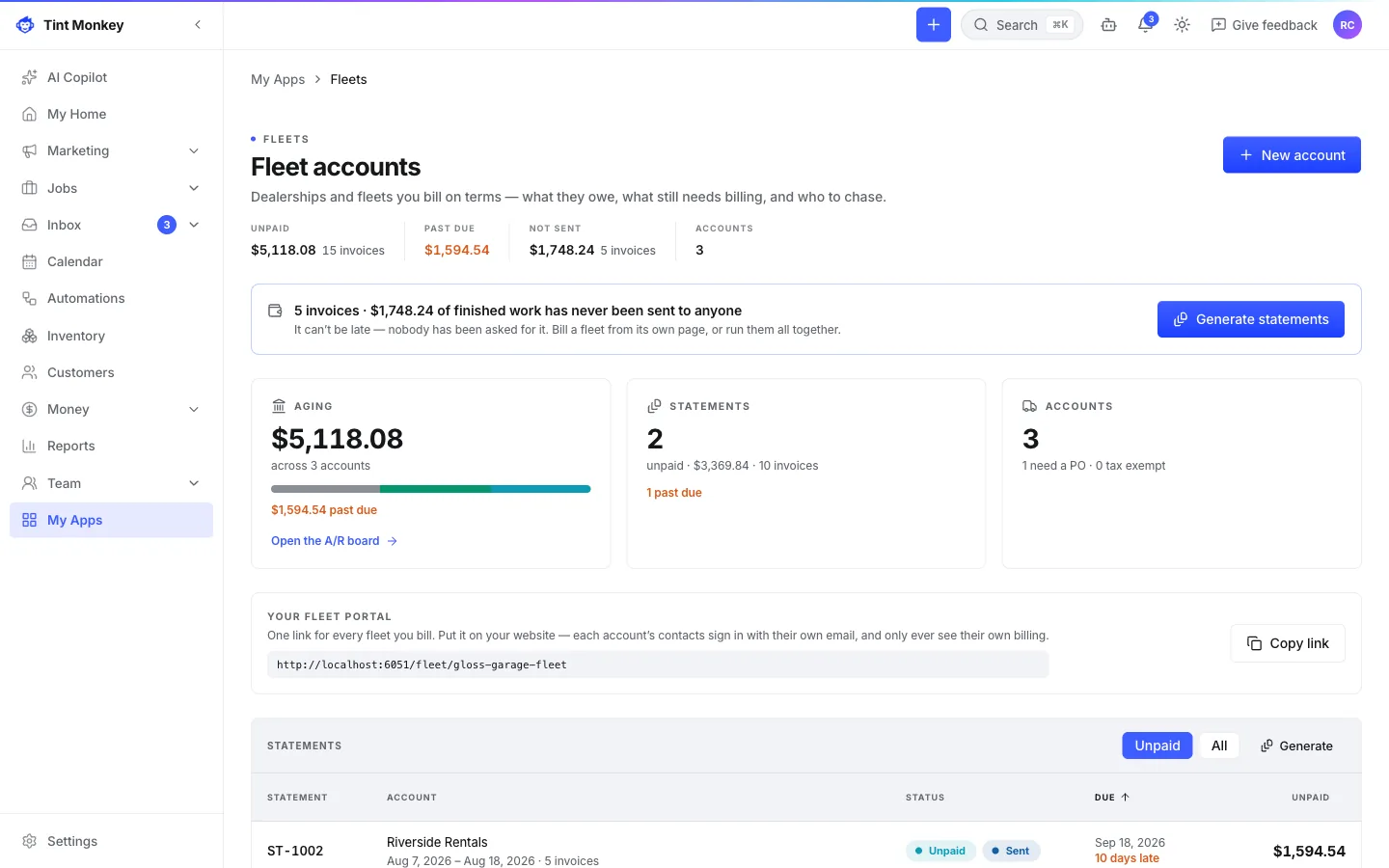Viewport: 1389px width, 868px height.
Task: Open the notifications bell
Action: tap(1146, 25)
